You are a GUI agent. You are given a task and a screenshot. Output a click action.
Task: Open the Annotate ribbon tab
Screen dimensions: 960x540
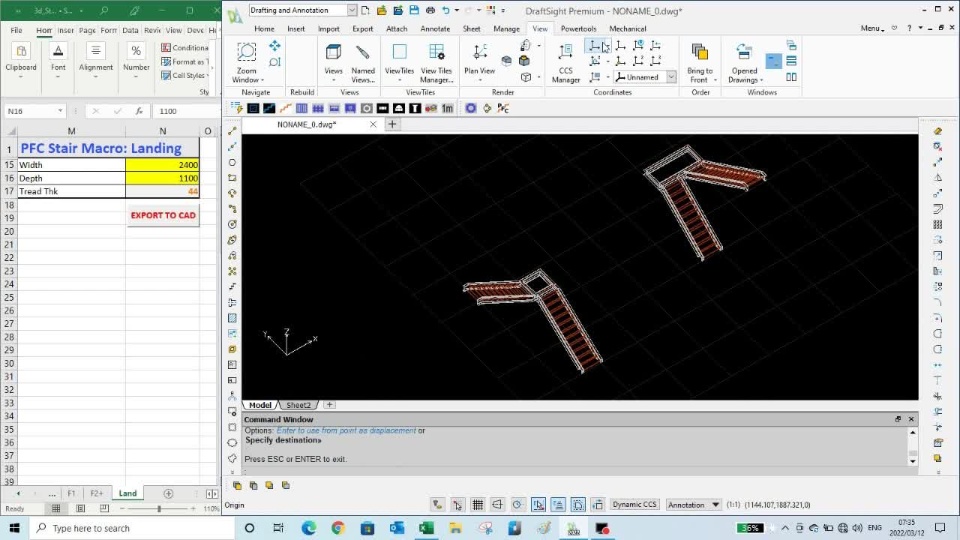click(435, 29)
